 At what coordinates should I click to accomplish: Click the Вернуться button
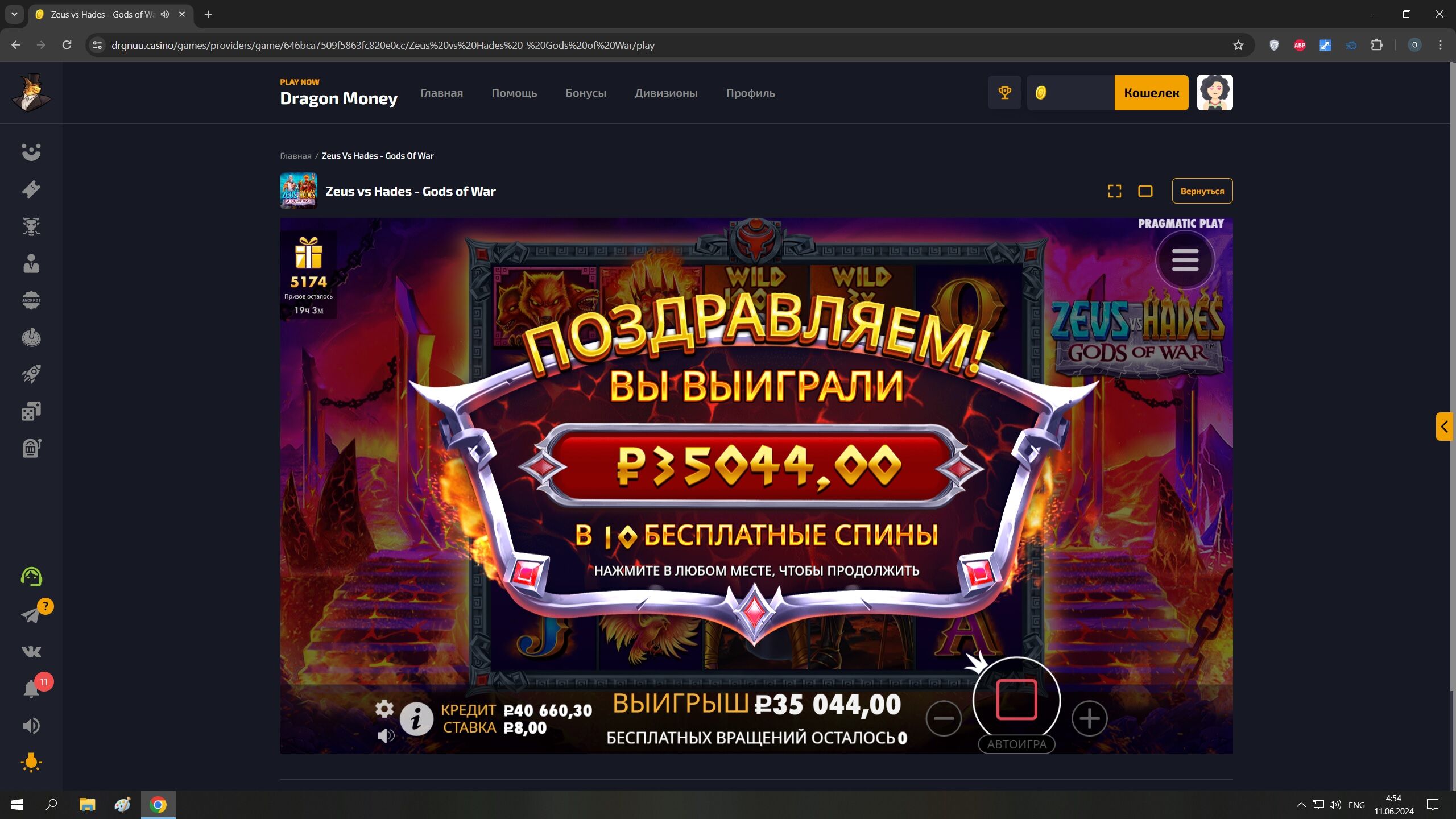tap(1202, 191)
